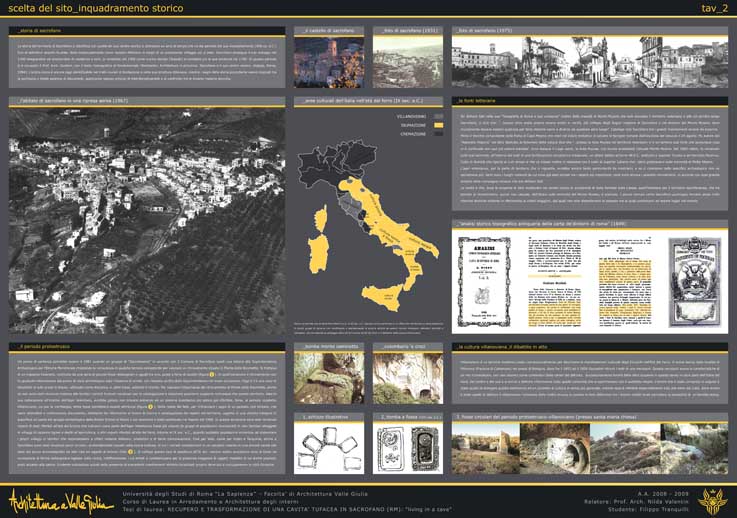The height and width of the screenshot is (518, 737).
Task: Click the '_foto di sacrofano (1931)' heading
Action: 408,31
